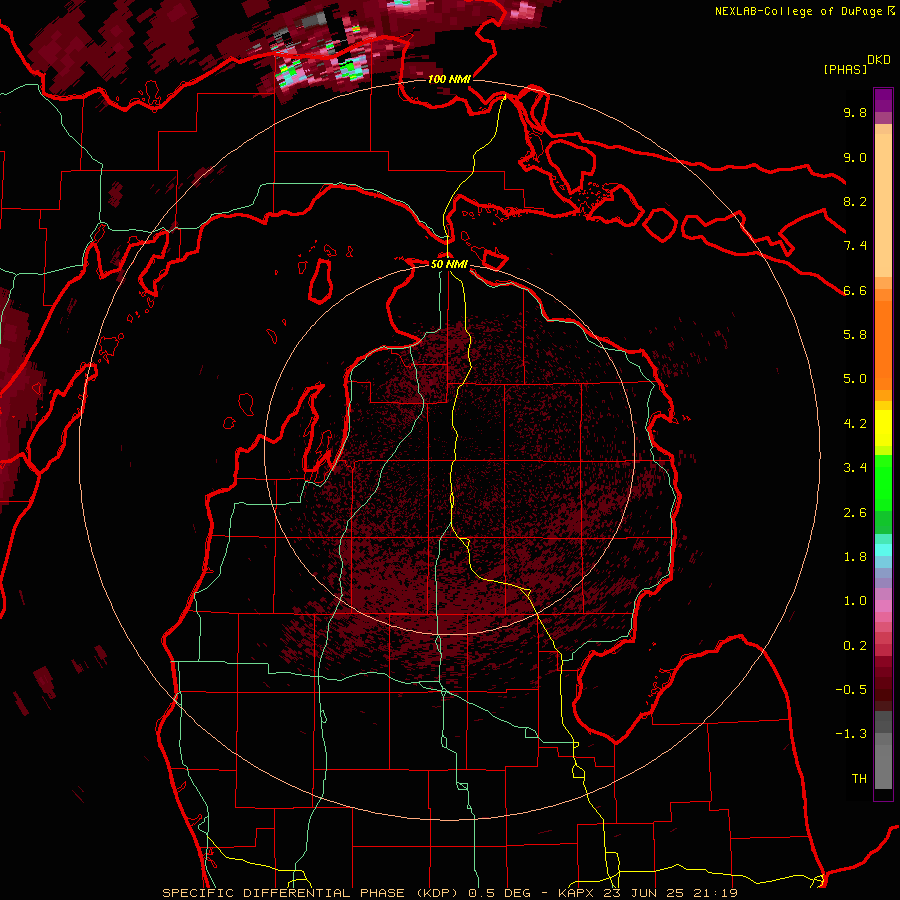This screenshot has height=900, width=900.
Task: Click the TH threshold label on scale
Action: tap(859, 779)
